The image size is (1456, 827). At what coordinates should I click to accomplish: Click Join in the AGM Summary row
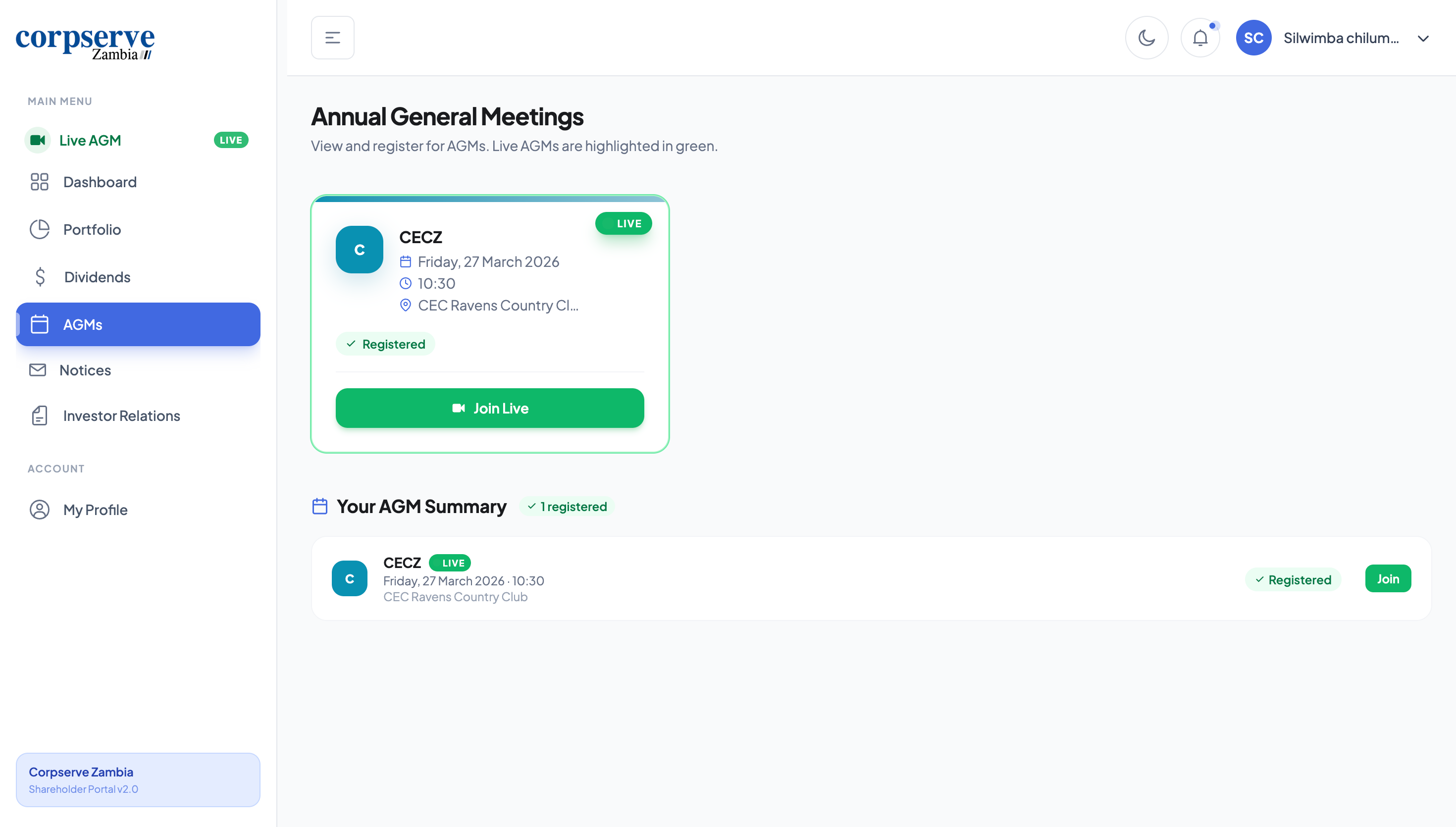point(1387,579)
